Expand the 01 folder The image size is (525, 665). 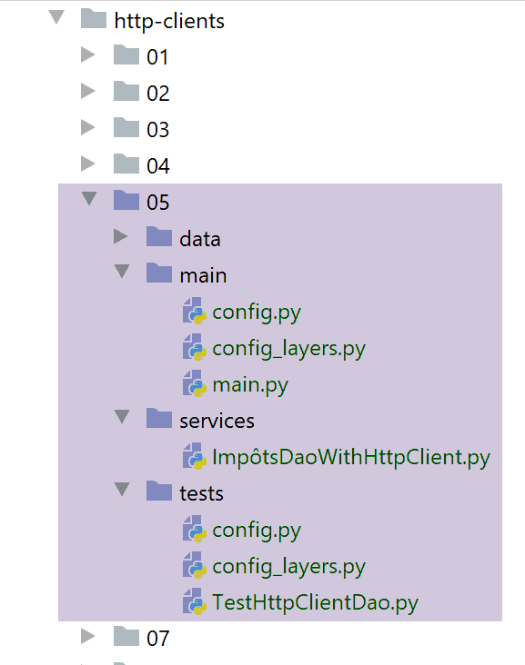[88, 55]
